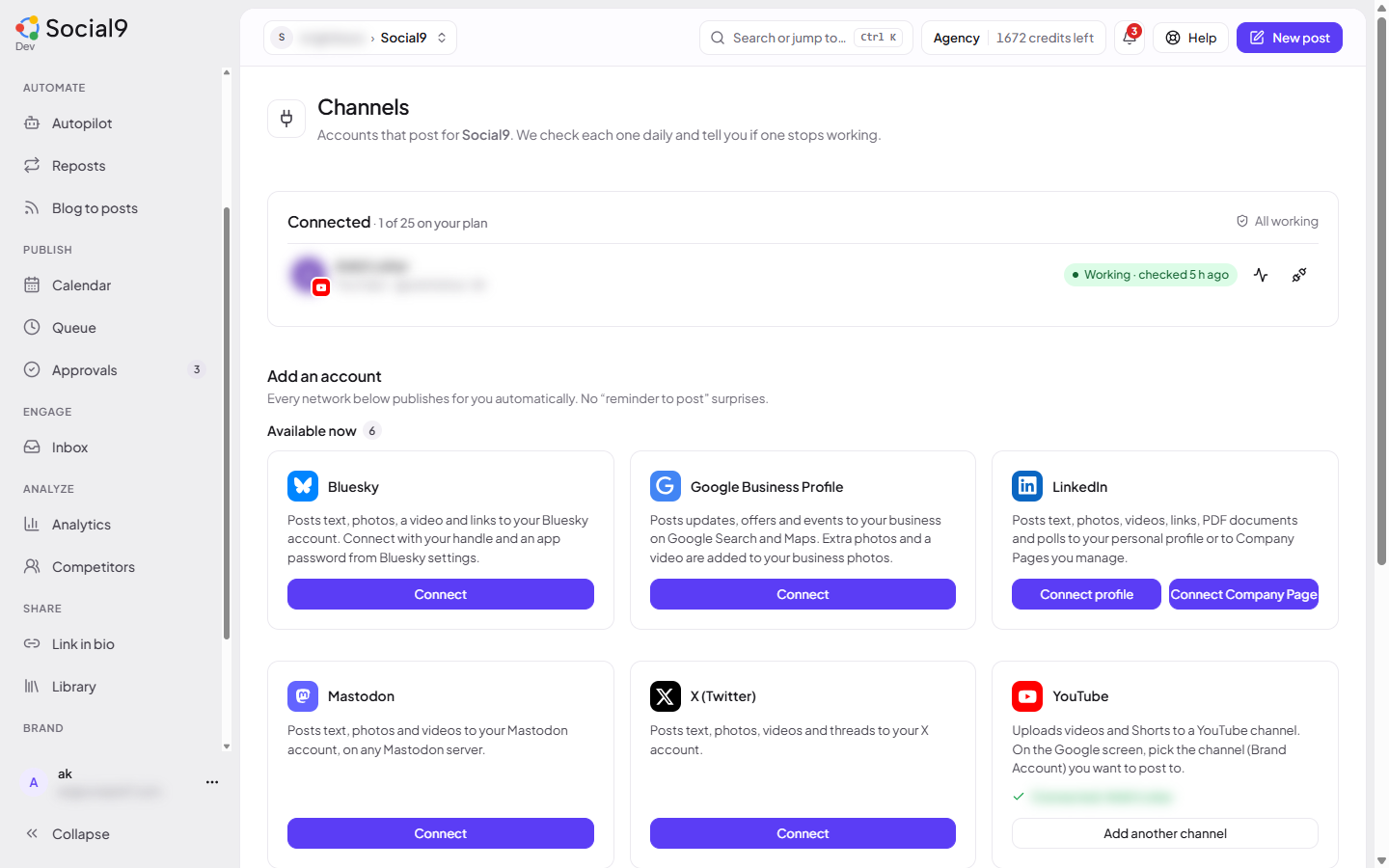This screenshot has height=868, width=1389.
Task: Go to the Inbox
Action: point(115,448)
